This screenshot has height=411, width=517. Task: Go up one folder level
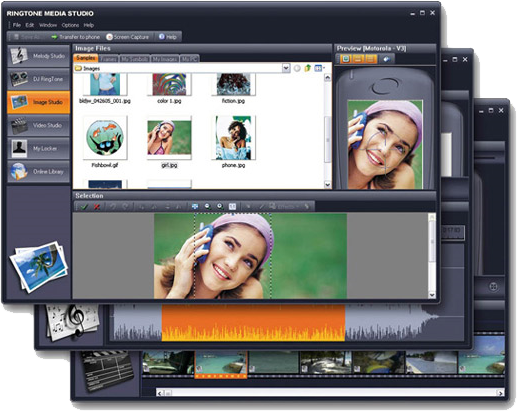coord(308,68)
